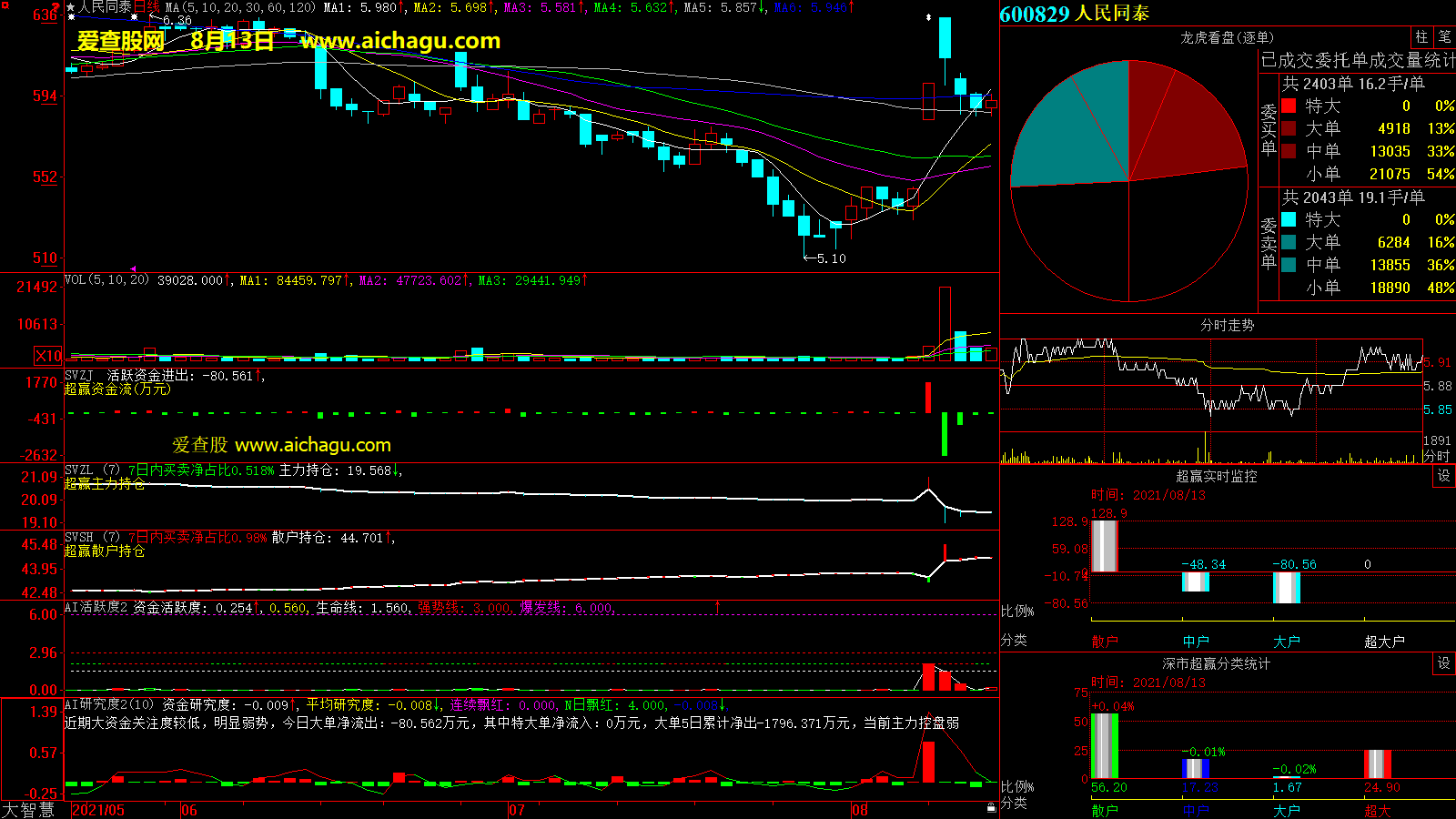Image resolution: width=1456 pixels, height=819 pixels.
Task: Click the 日线 period label
Action: point(147,7)
